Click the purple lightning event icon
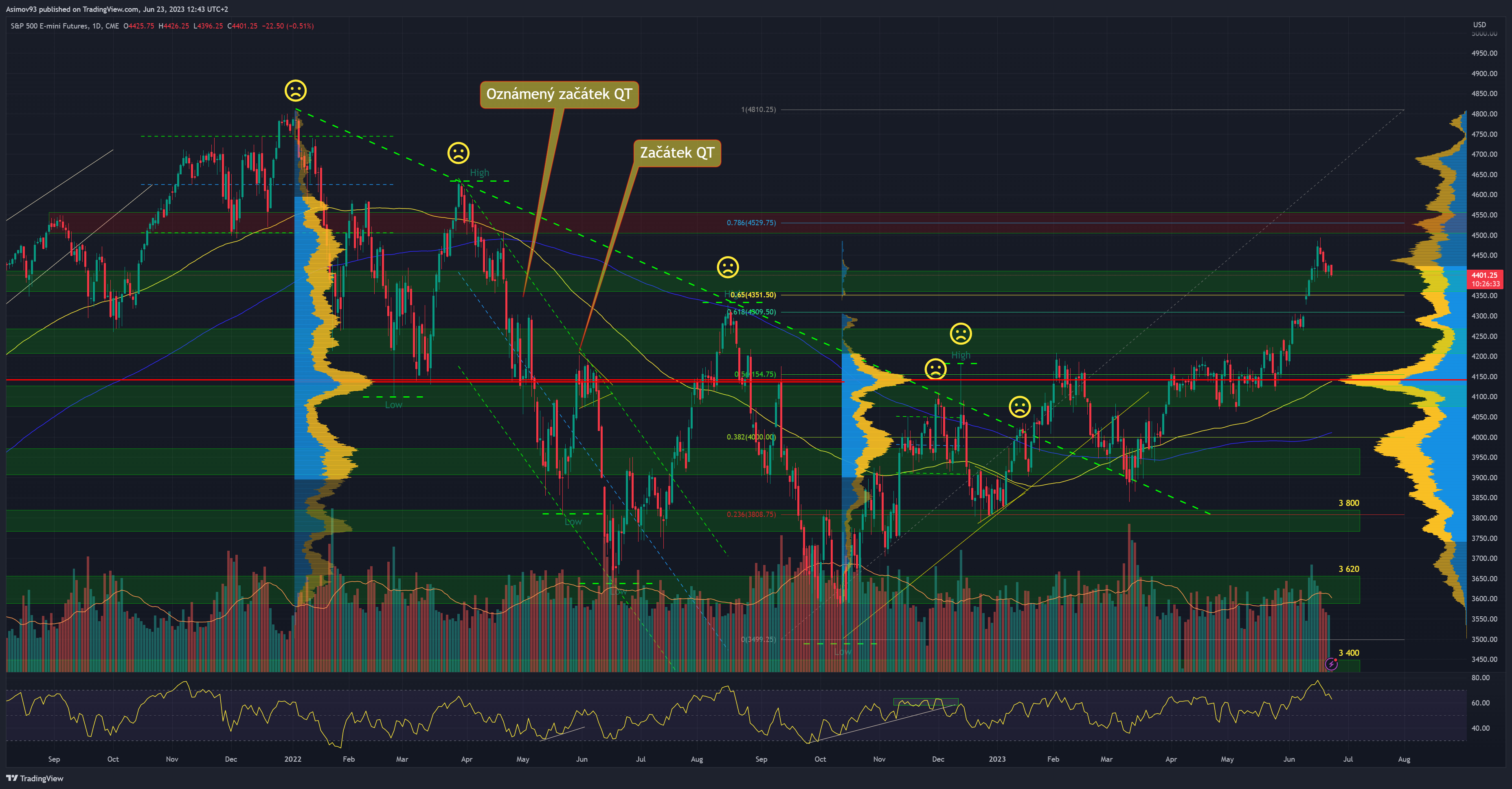The height and width of the screenshot is (789, 1512). [1331, 664]
